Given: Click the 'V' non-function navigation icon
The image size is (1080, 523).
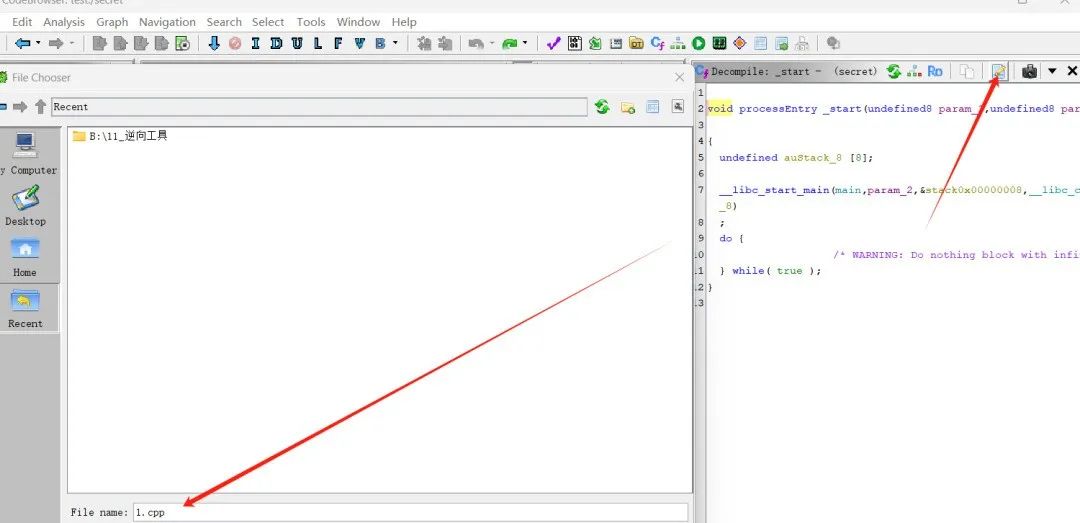Looking at the screenshot, I should pyautogui.click(x=359, y=43).
